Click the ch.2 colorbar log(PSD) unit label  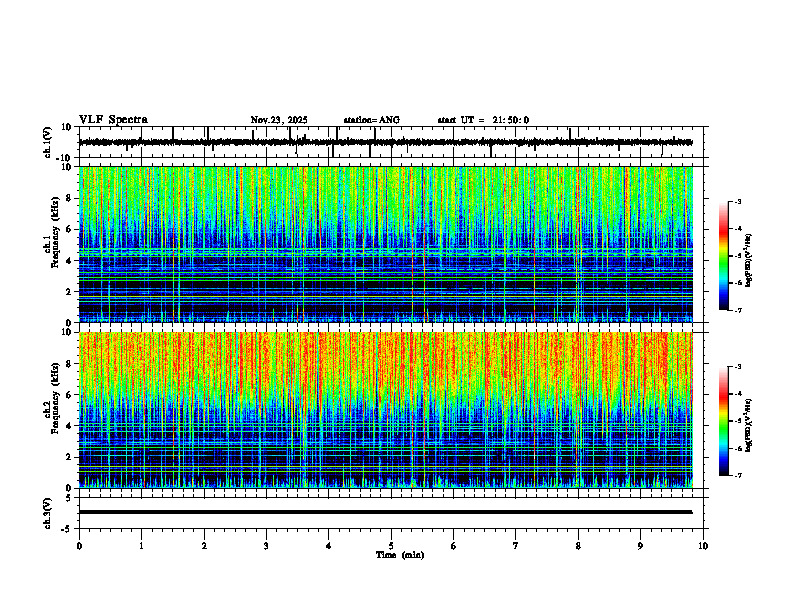749,425
